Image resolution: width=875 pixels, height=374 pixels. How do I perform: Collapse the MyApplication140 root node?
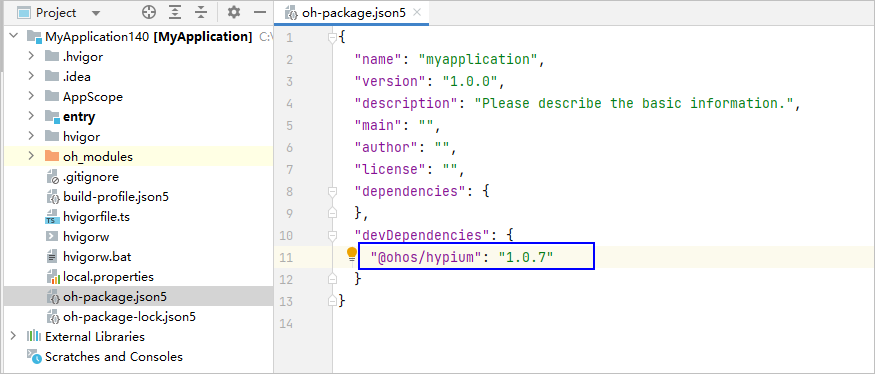(x=14, y=37)
